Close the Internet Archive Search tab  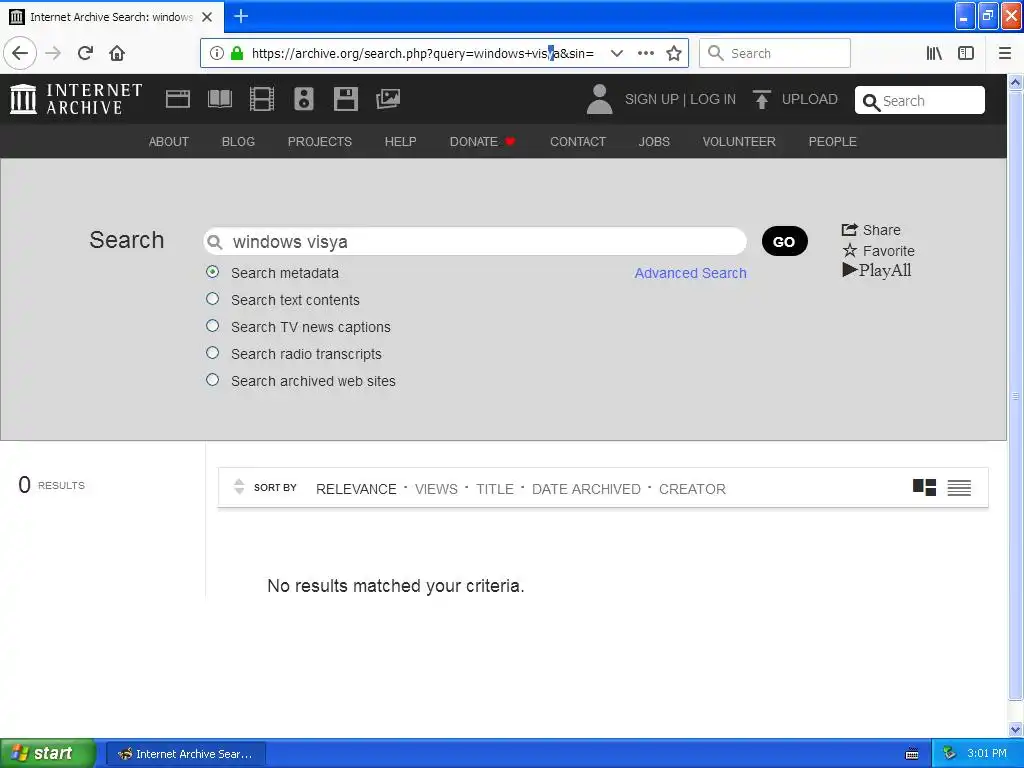[x=207, y=17]
